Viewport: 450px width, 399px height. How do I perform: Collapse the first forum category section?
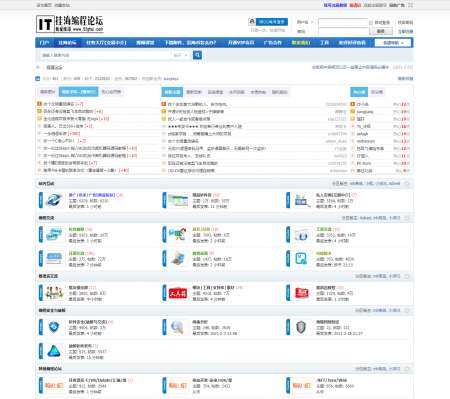coord(407,184)
